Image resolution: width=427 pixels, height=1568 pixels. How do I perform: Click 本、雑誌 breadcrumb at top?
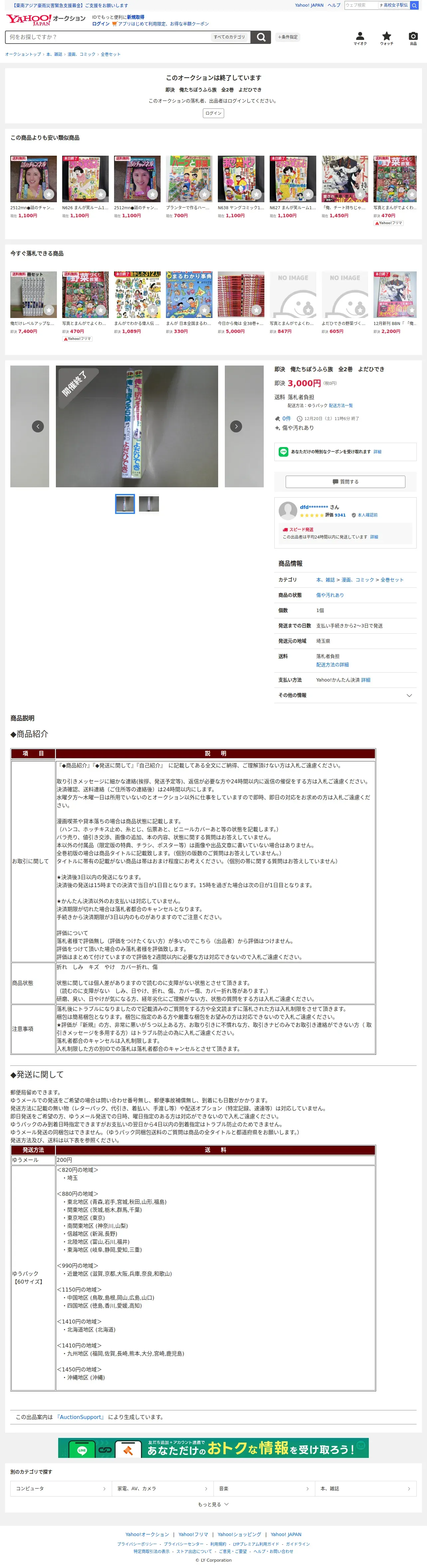pyautogui.click(x=54, y=54)
